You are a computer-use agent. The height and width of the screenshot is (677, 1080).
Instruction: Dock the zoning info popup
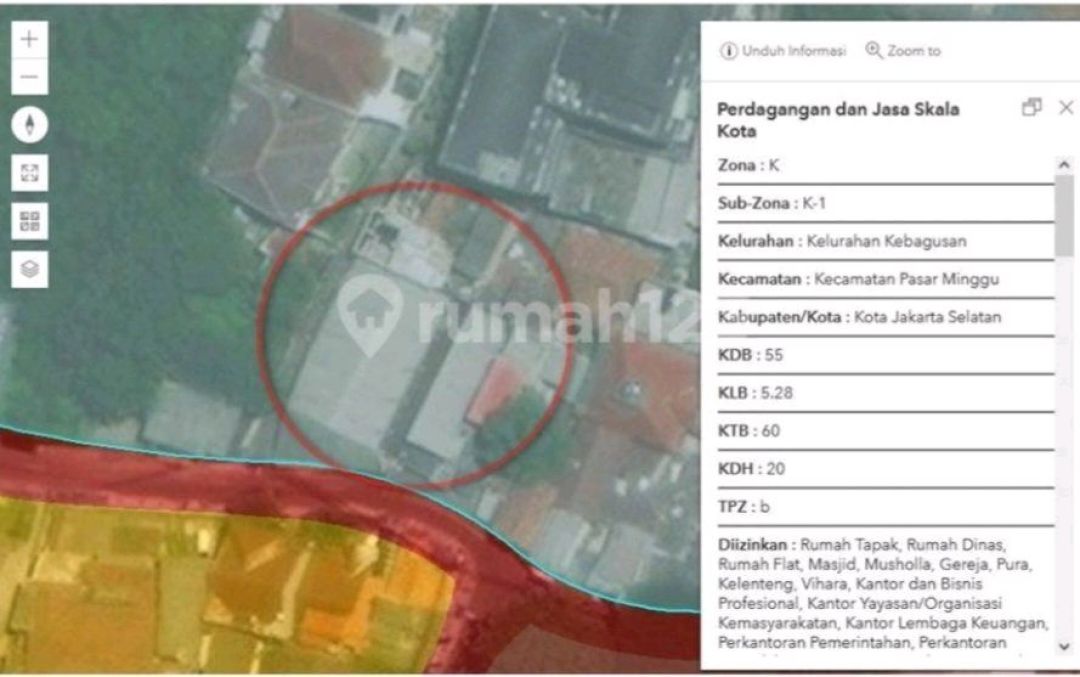coord(1032,108)
